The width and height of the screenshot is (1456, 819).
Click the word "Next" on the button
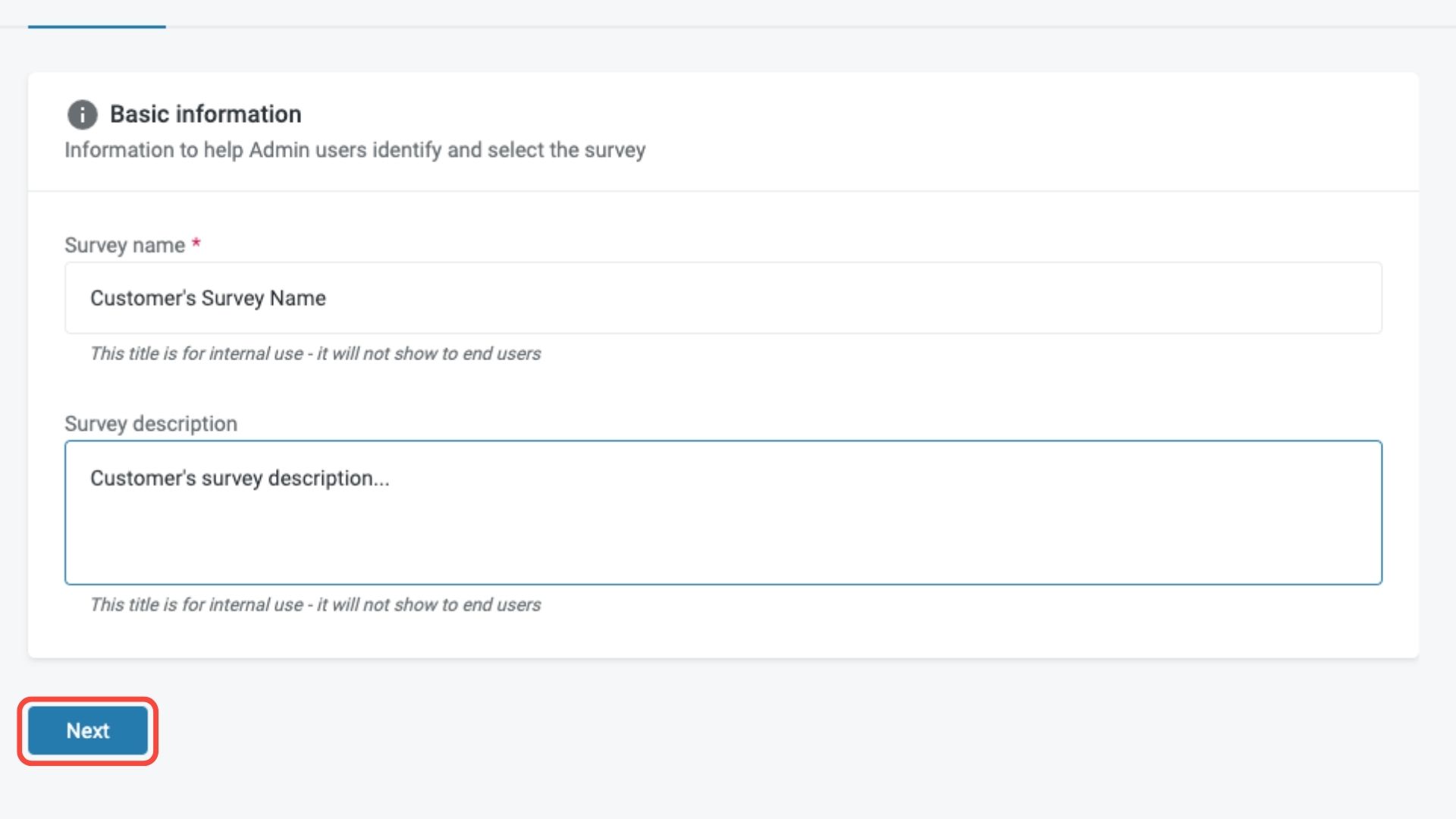(x=87, y=730)
